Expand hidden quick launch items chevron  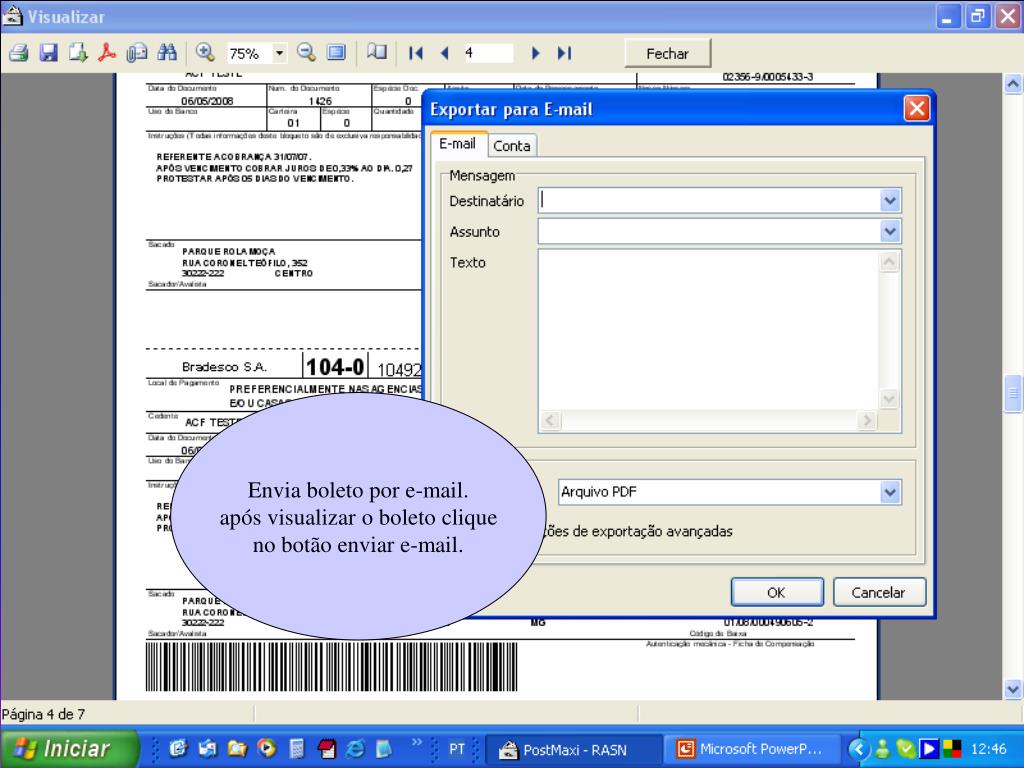(416, 742)
